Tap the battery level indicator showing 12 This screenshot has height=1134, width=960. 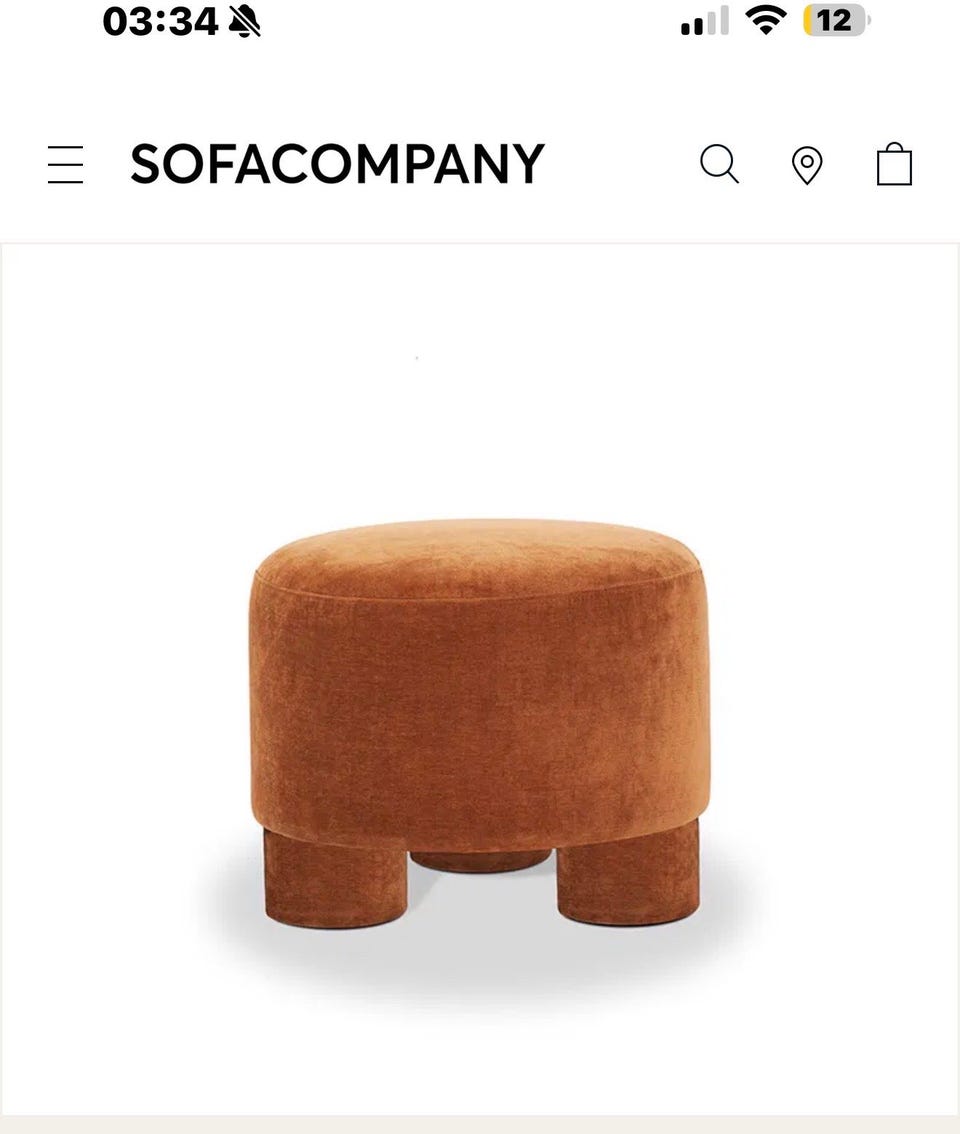[837, 20]
